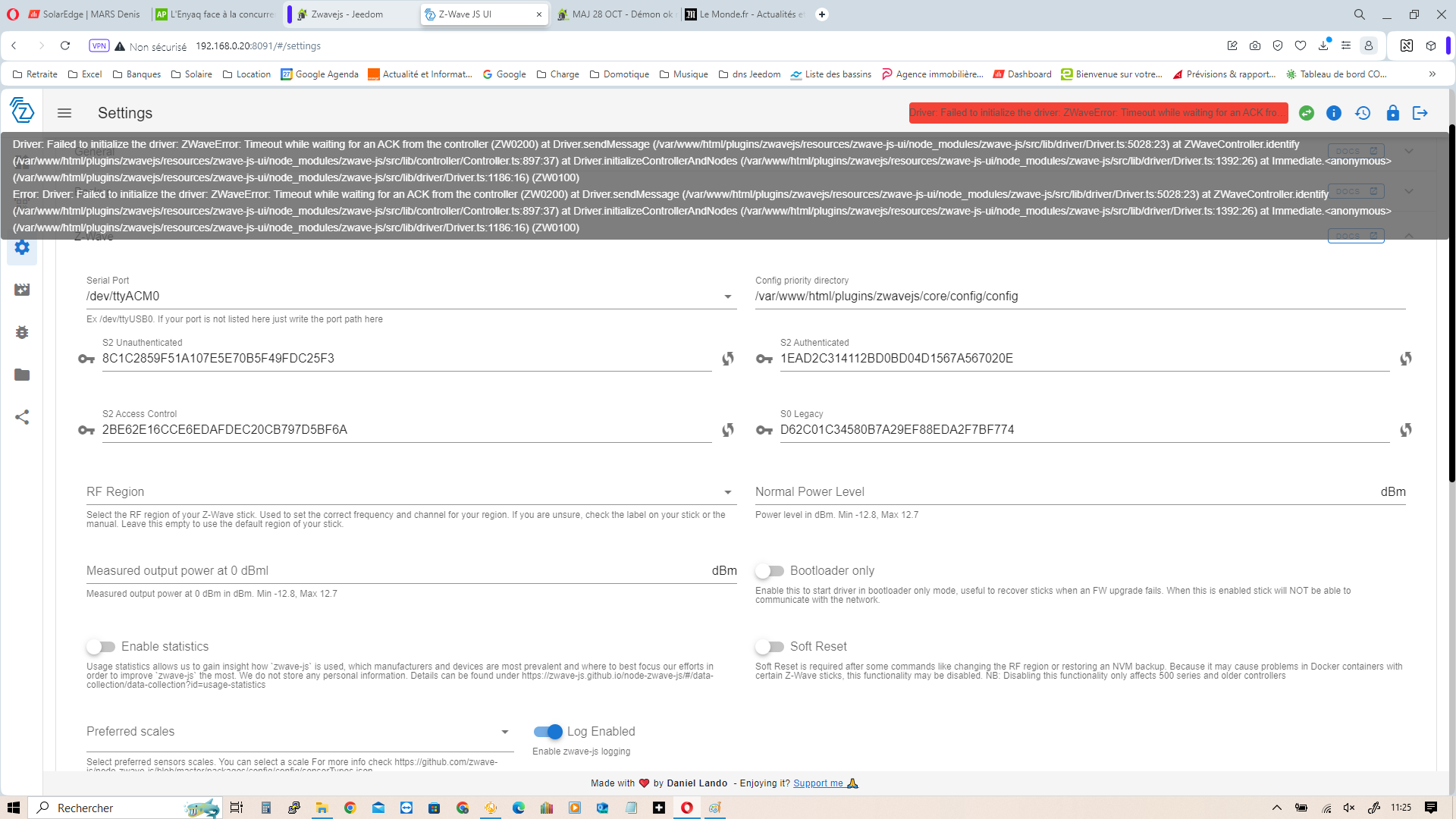Open the hamburger menu next to Settings
The width and height of the screenshot is (1456, 819).
64,113
